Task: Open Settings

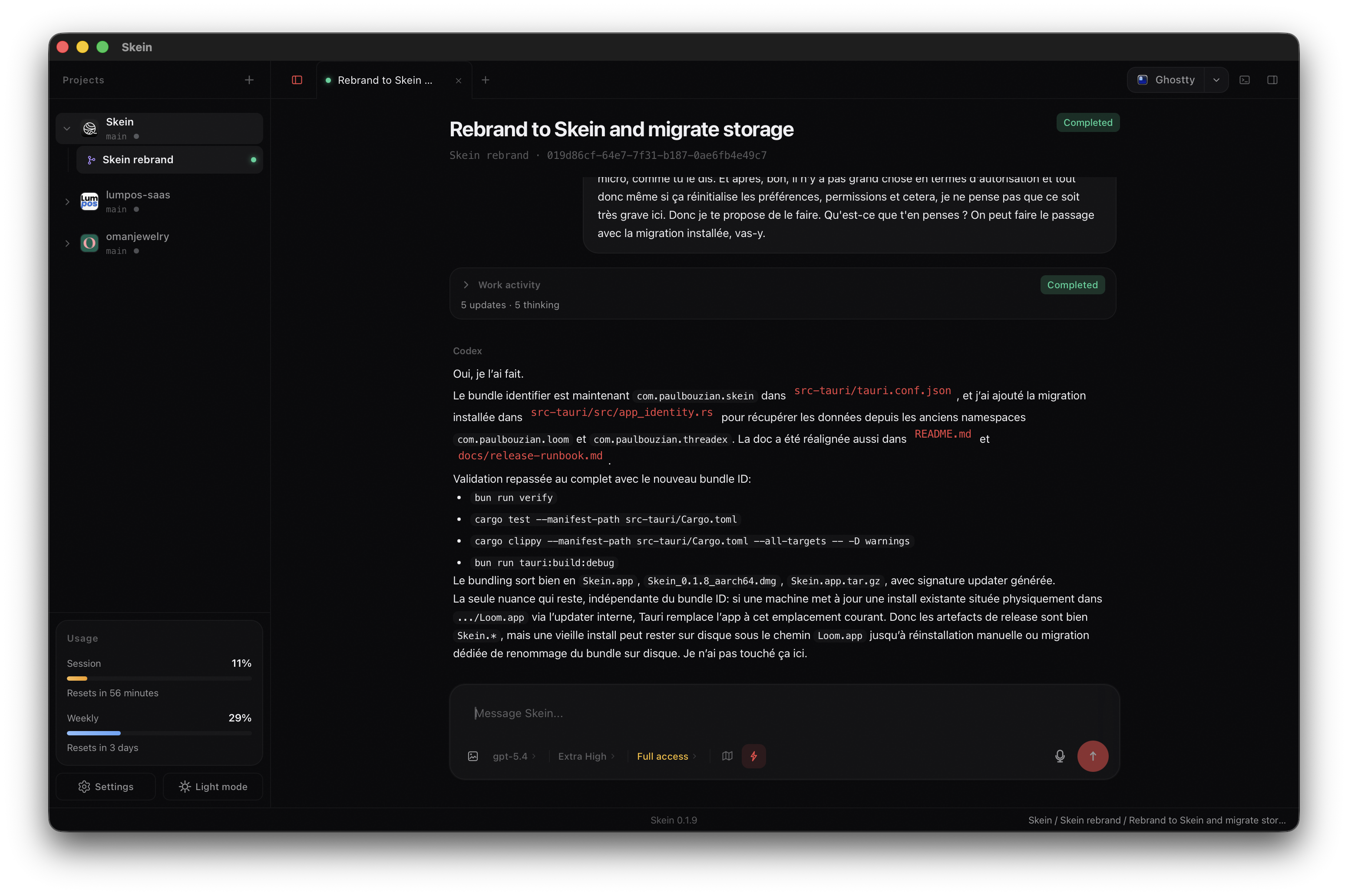Action: [106, 787]
